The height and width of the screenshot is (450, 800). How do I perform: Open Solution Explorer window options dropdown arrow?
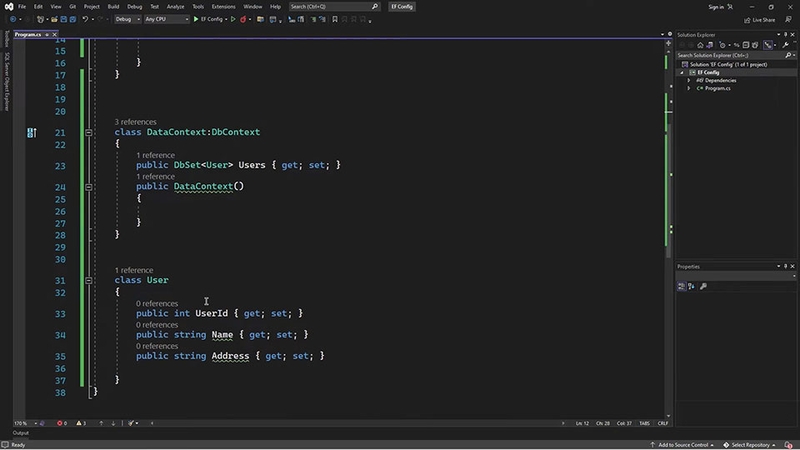click(x=779, y=35)
